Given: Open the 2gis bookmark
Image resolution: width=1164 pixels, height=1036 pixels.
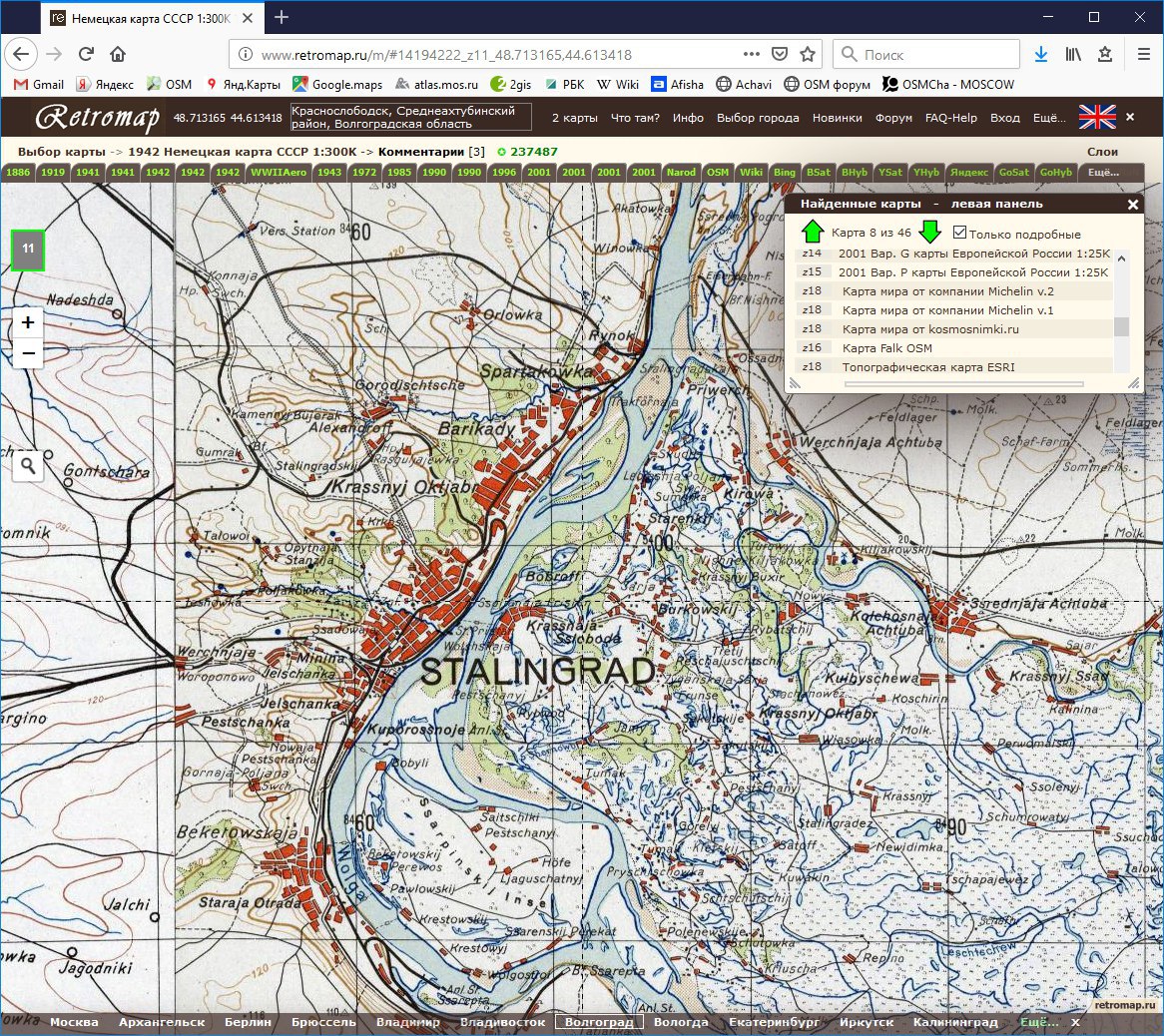Looking at the screenshot, I should (x=511, y=85).
